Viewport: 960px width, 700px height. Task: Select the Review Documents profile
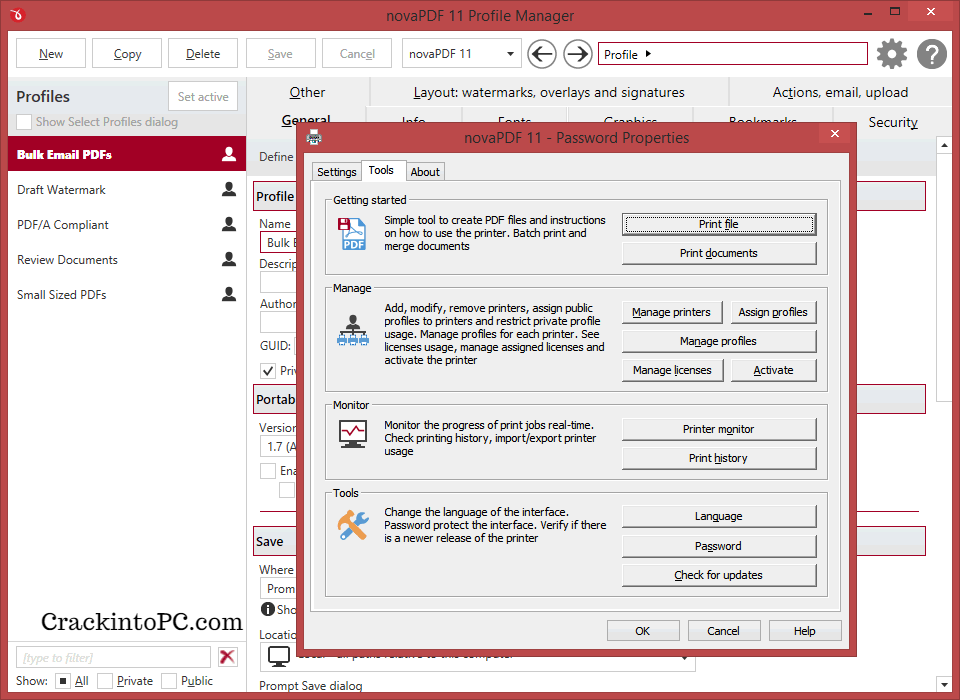(127, 259)
